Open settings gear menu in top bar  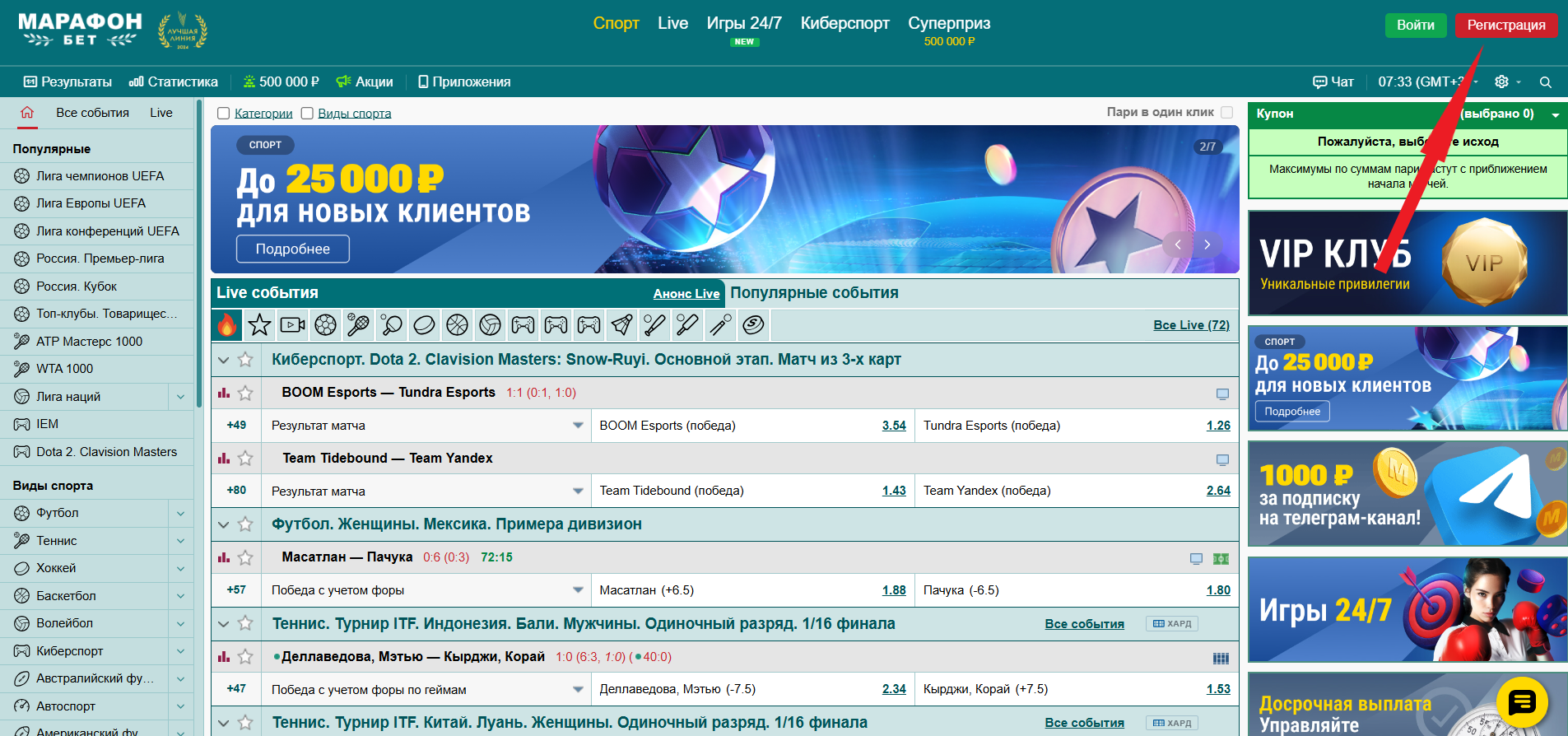[x=1502, y=82]
